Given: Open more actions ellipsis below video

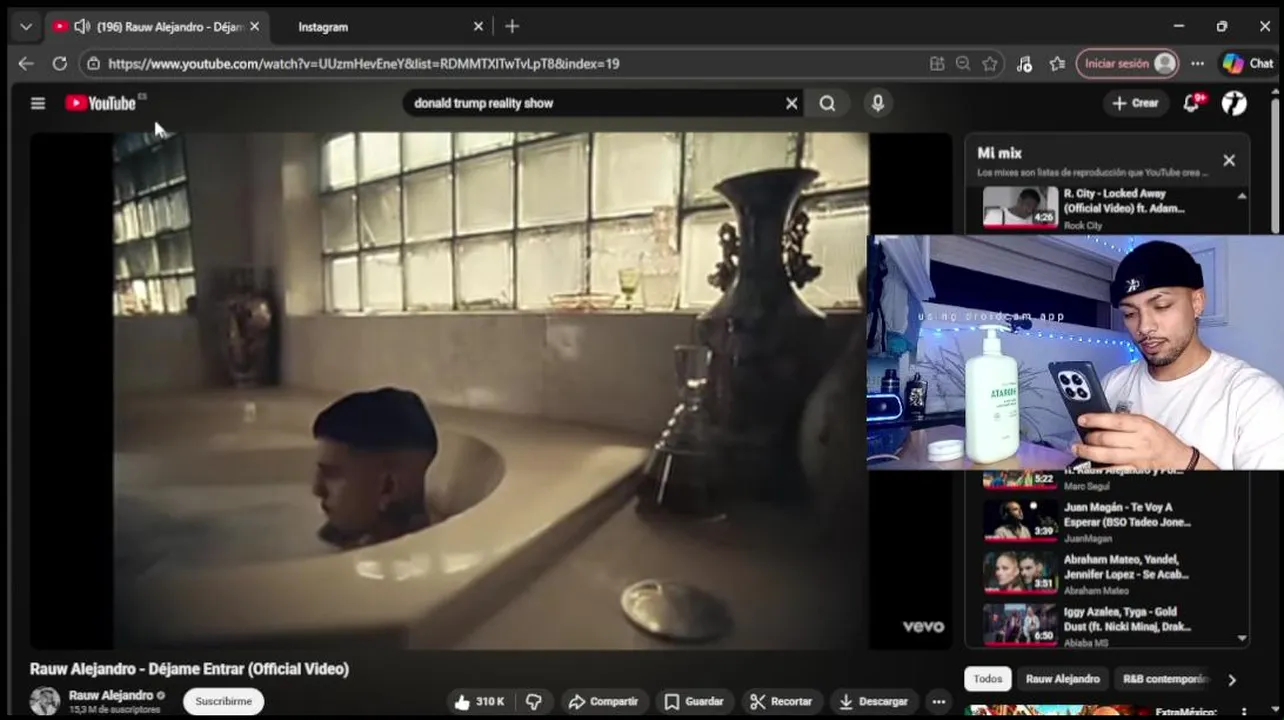Looking at the screenshot, I should click(938, 702).
